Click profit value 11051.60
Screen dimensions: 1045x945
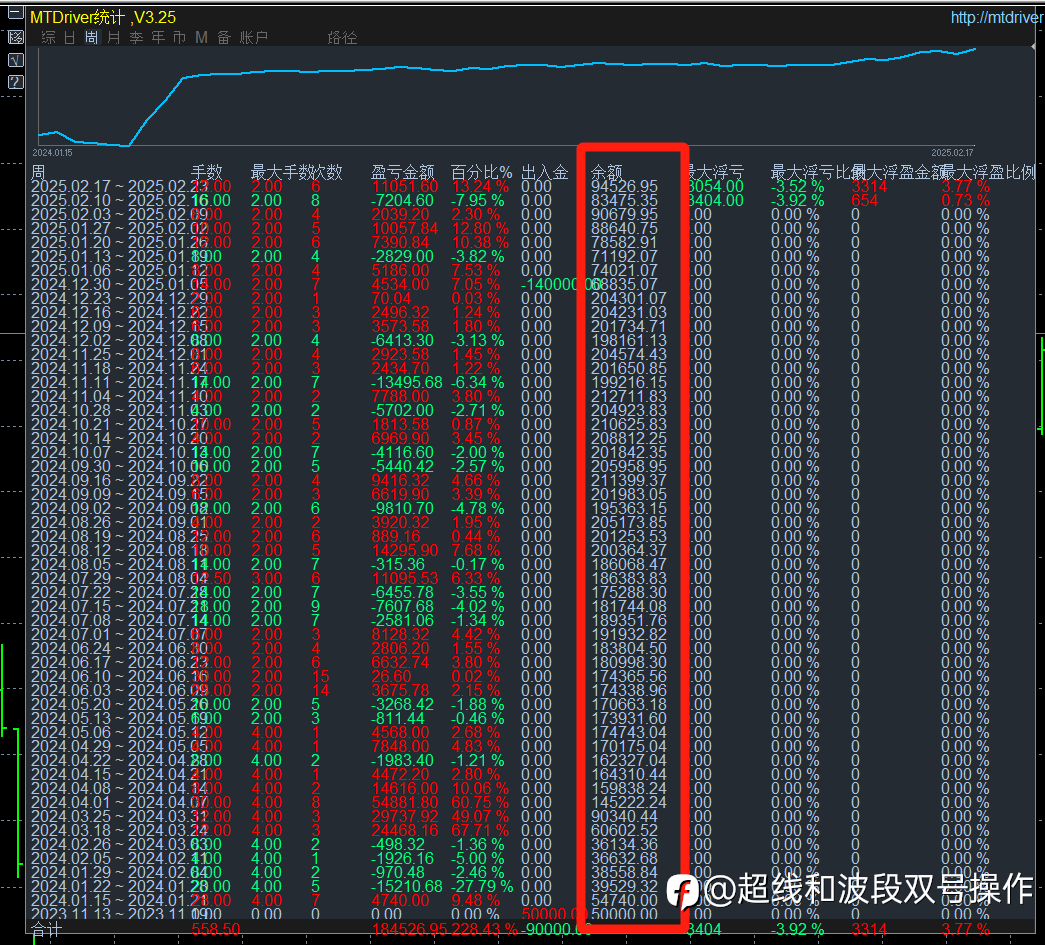coord(405,187)
